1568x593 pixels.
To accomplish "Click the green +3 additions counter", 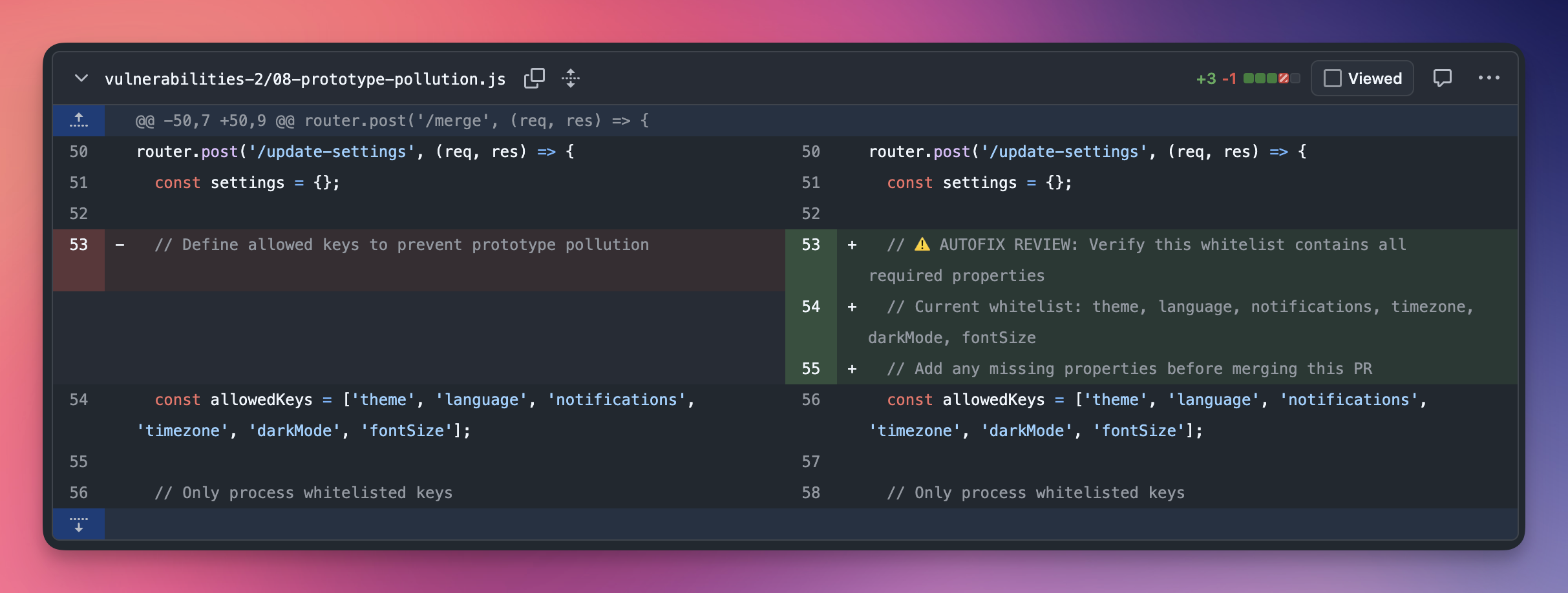I will pyautogui.click(x=1208, y=78).
